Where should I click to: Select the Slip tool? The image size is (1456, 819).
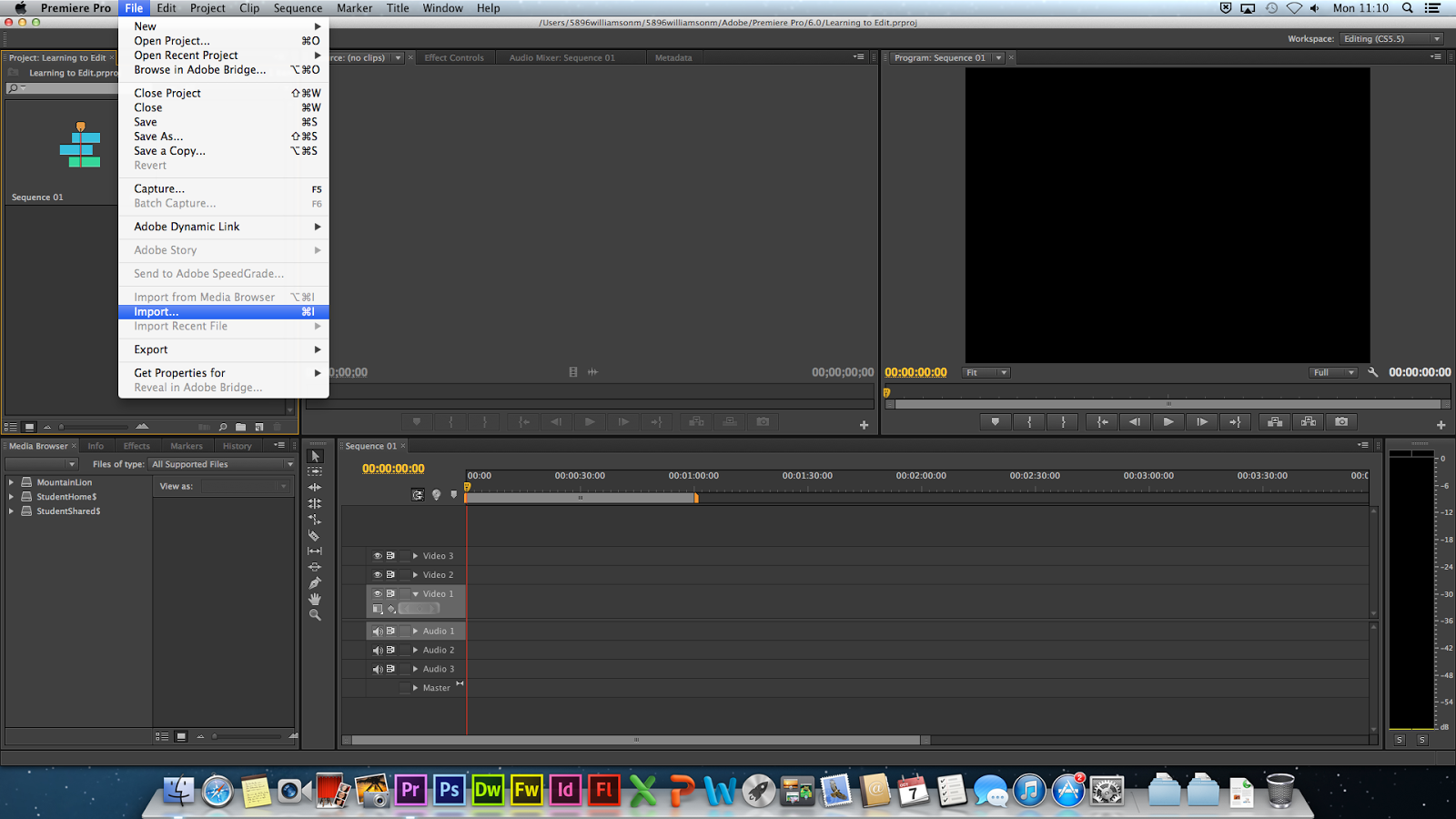tap(315, 551)
